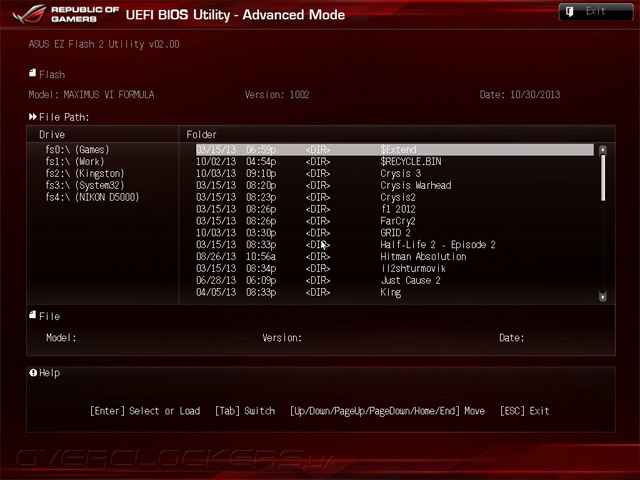Select drive fs3:\ (System32)
Image resolution: width=640 pixels, height=480 pixels.
pos(84,185)
